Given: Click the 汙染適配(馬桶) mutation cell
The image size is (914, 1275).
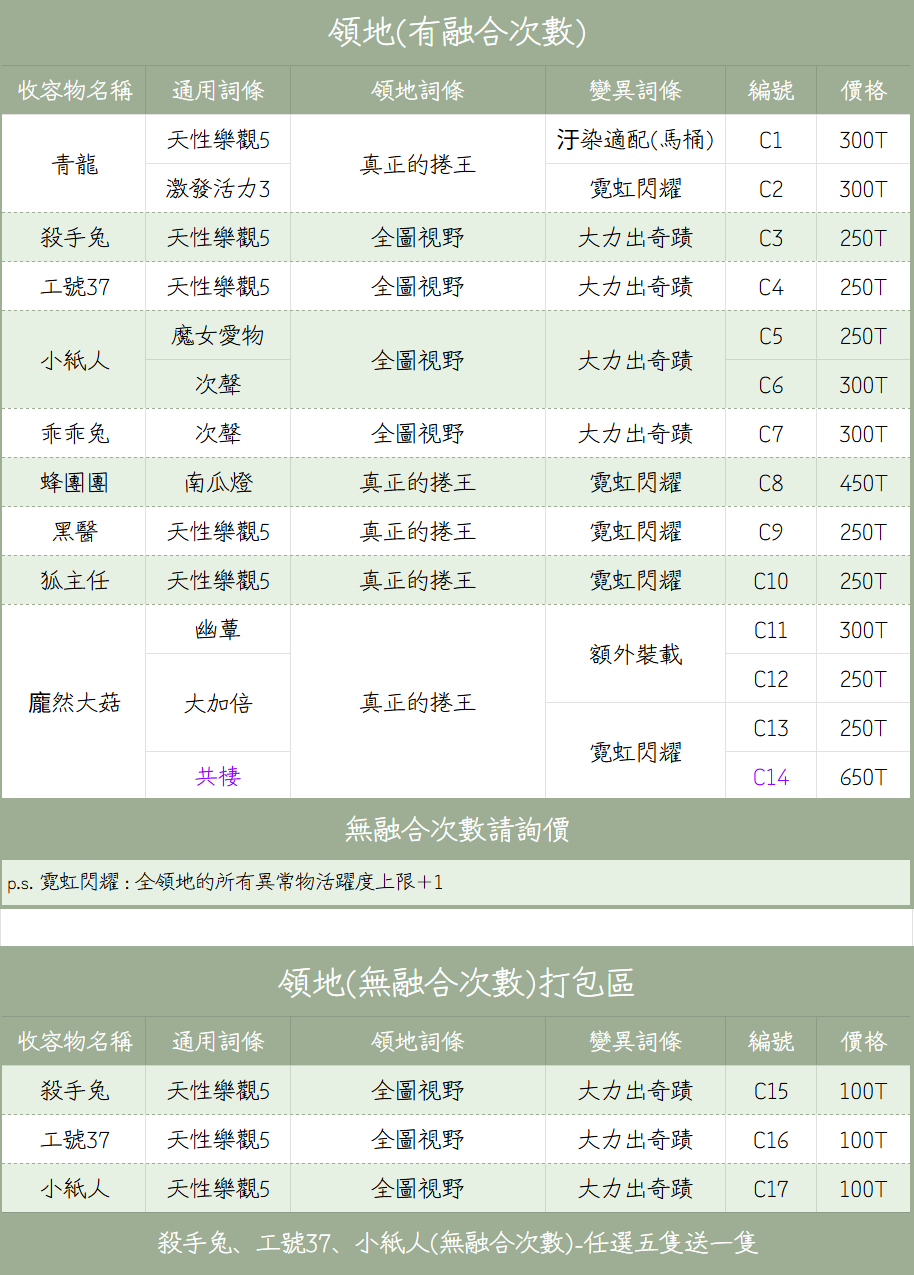Looking at the screenshot, I should click(635, 141).
